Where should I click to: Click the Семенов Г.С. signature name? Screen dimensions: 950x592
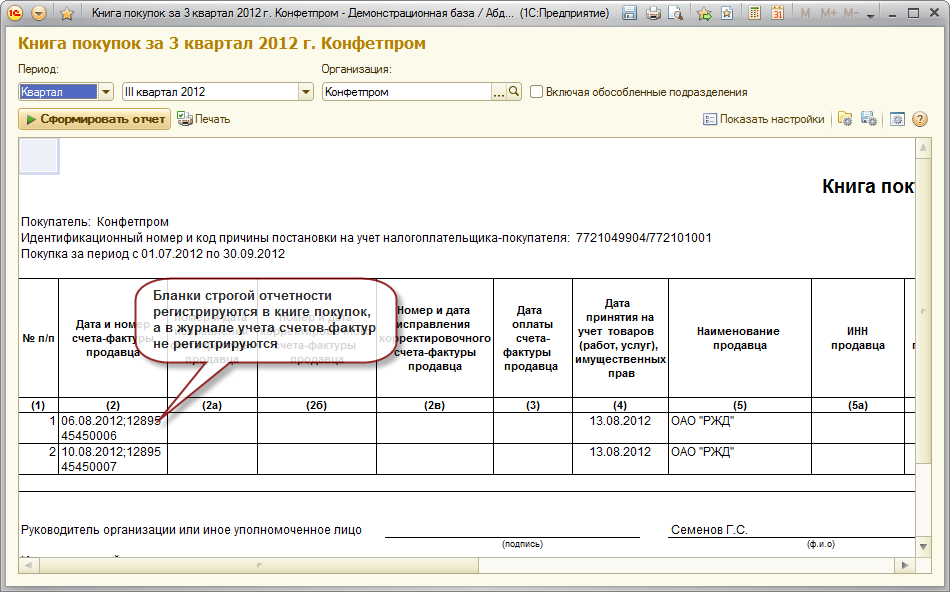(x=709, y=530)
